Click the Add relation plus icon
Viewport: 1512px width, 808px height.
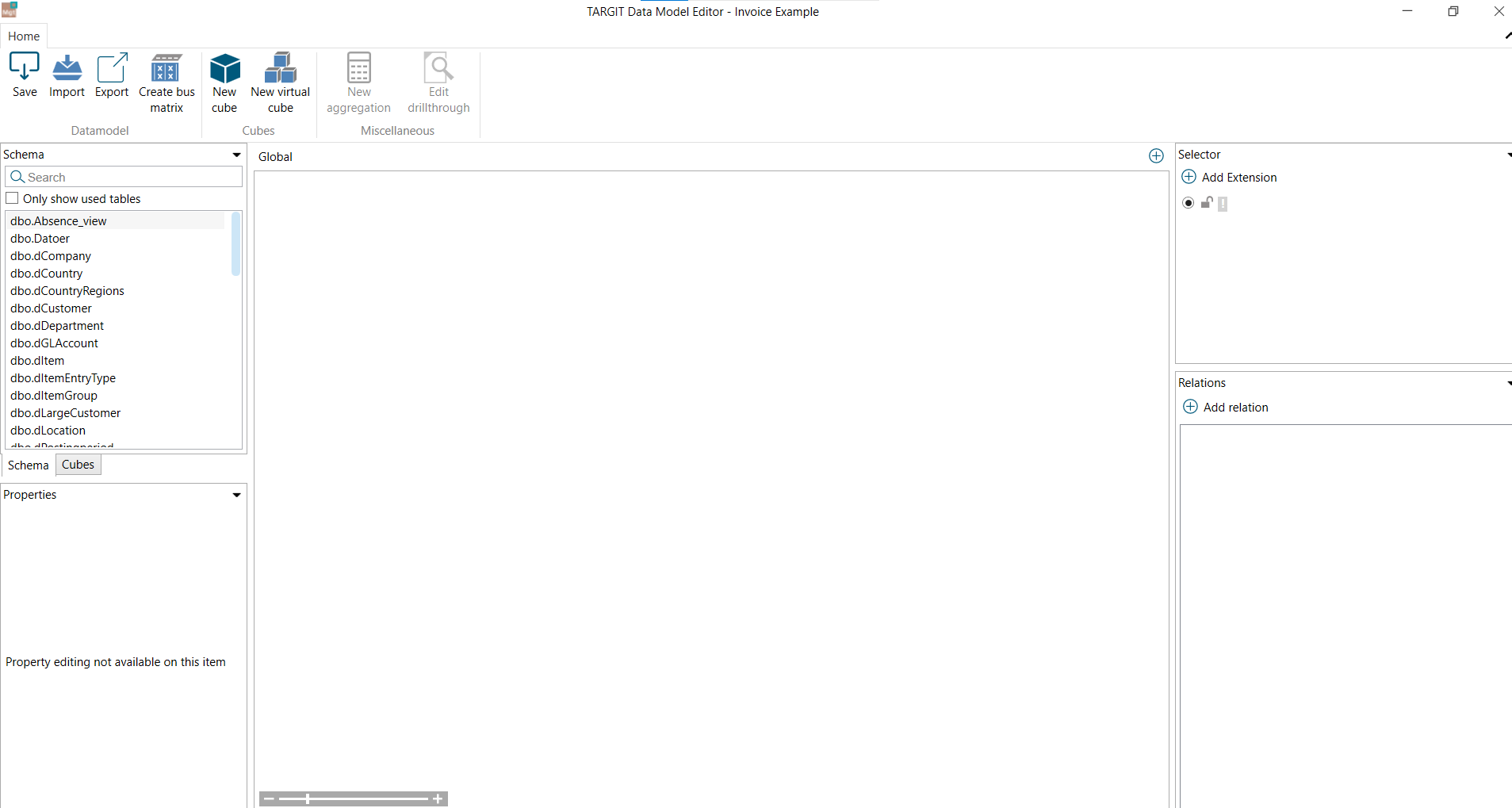(x=1190, y=407)
